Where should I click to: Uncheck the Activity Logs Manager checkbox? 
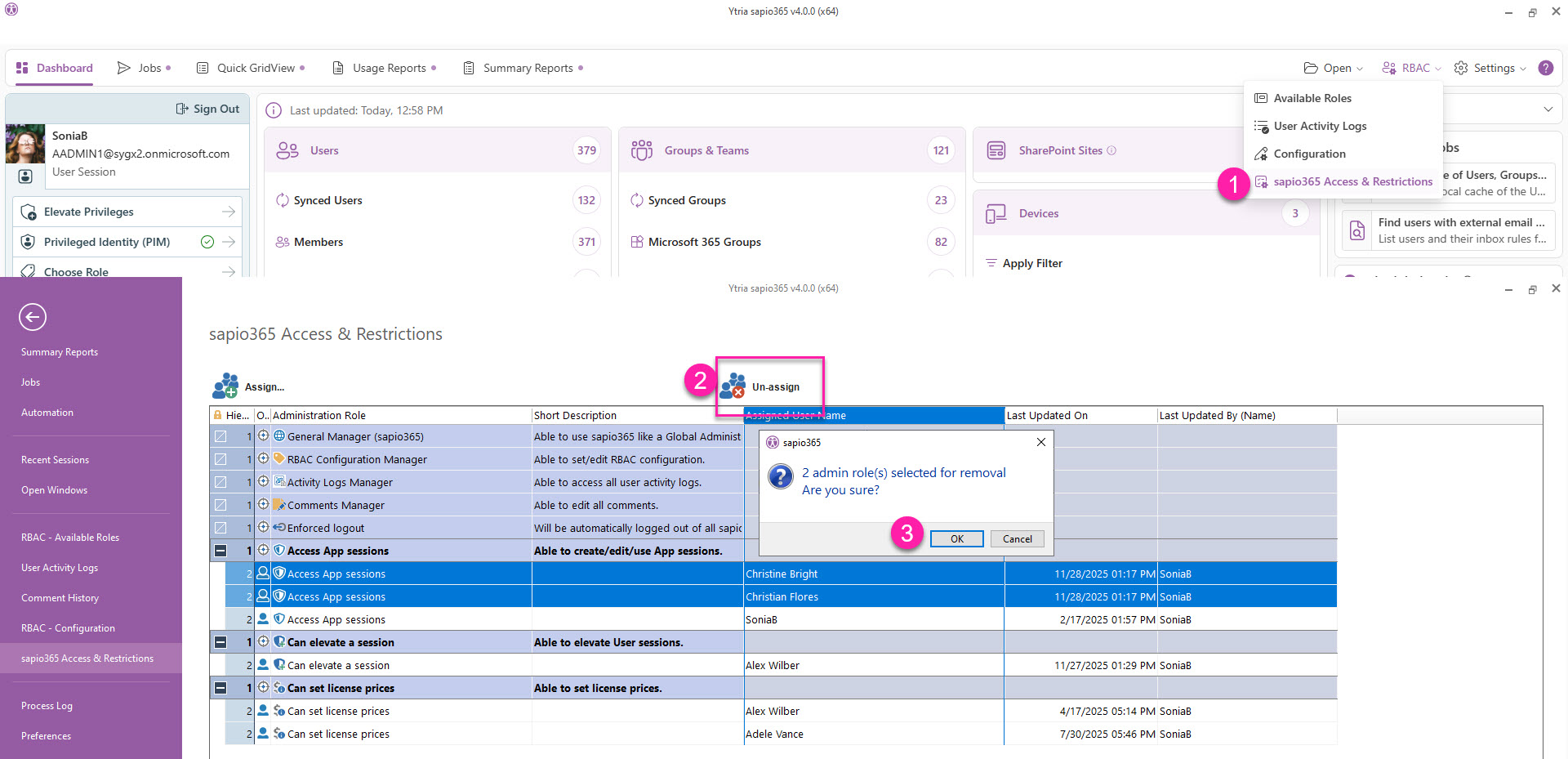pos(220,482)
